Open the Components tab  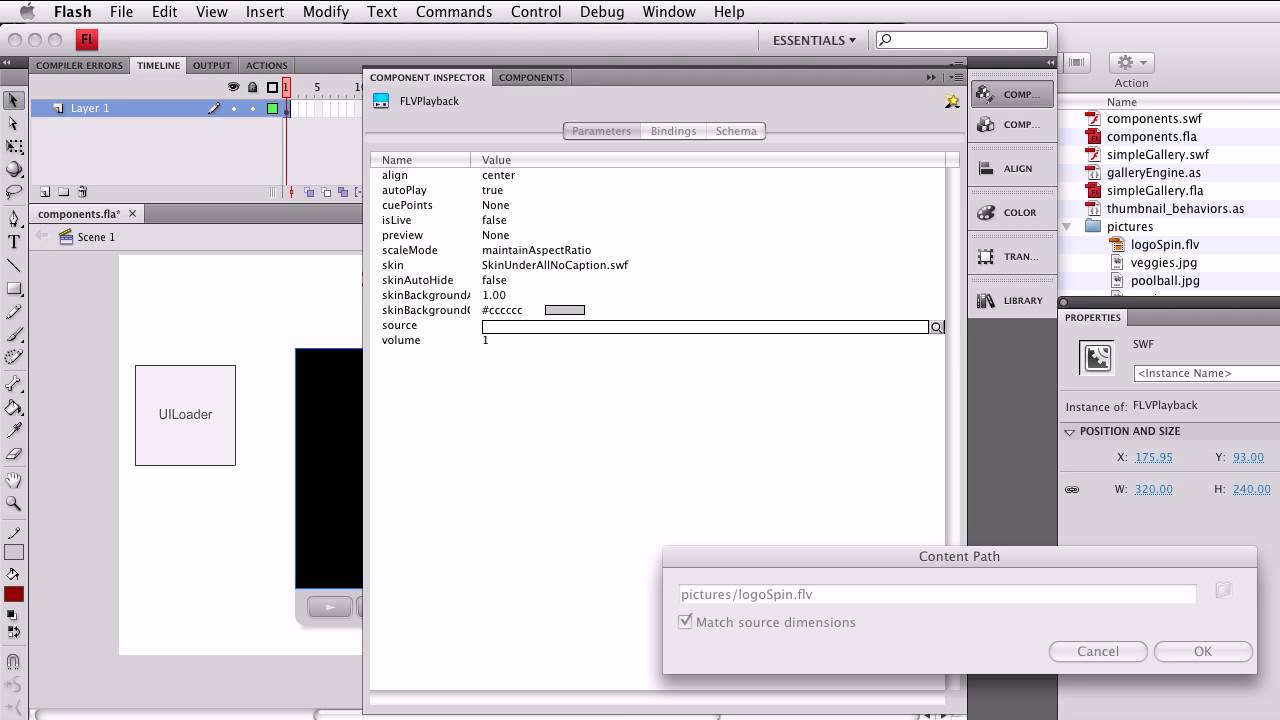coord(532,77)
